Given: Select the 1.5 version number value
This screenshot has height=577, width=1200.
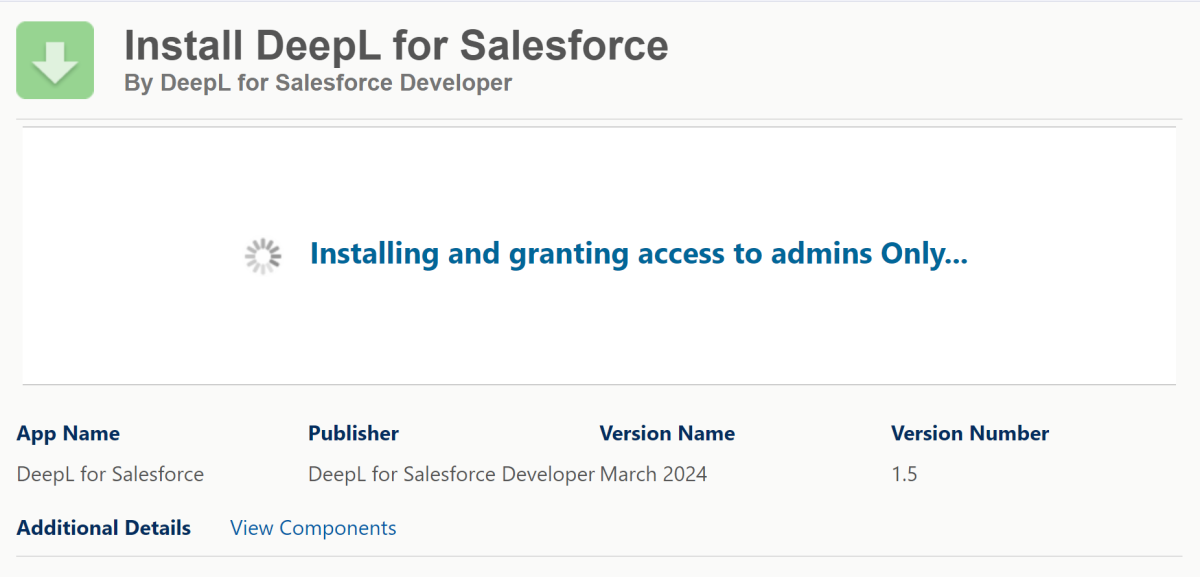Looking at the screenshot, I should click(x=904, y=474).
